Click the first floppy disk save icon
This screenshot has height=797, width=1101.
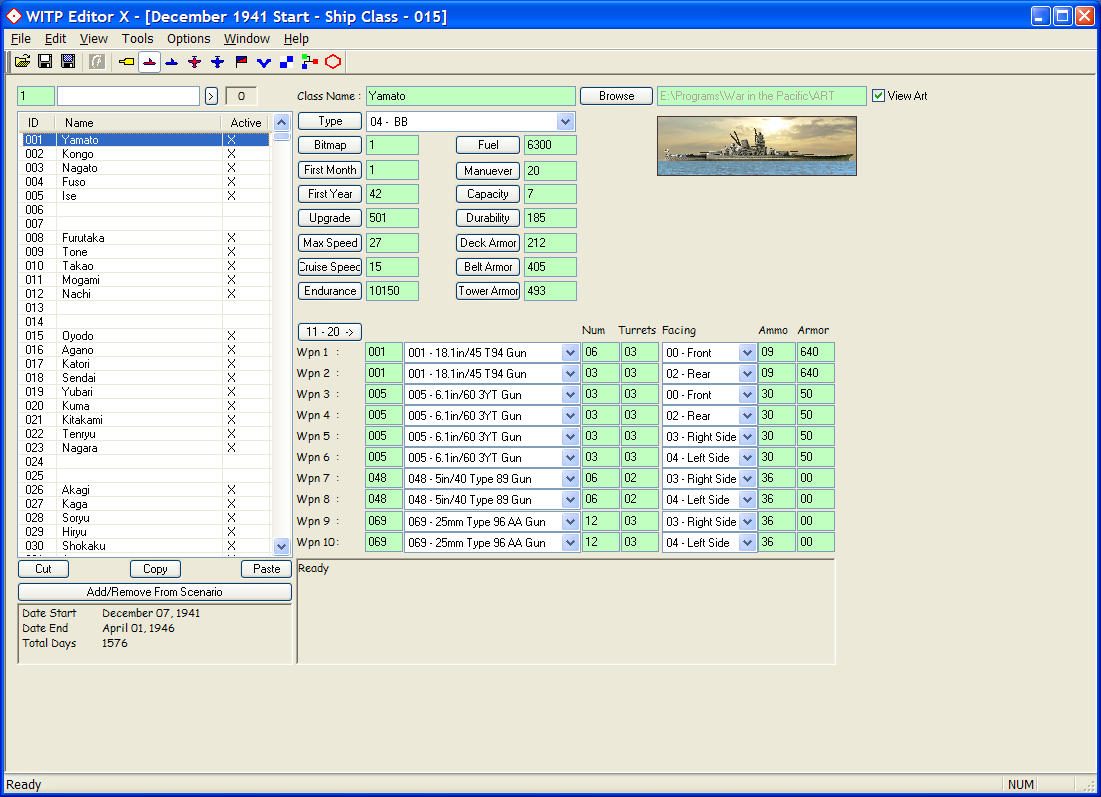click(45, 62)
